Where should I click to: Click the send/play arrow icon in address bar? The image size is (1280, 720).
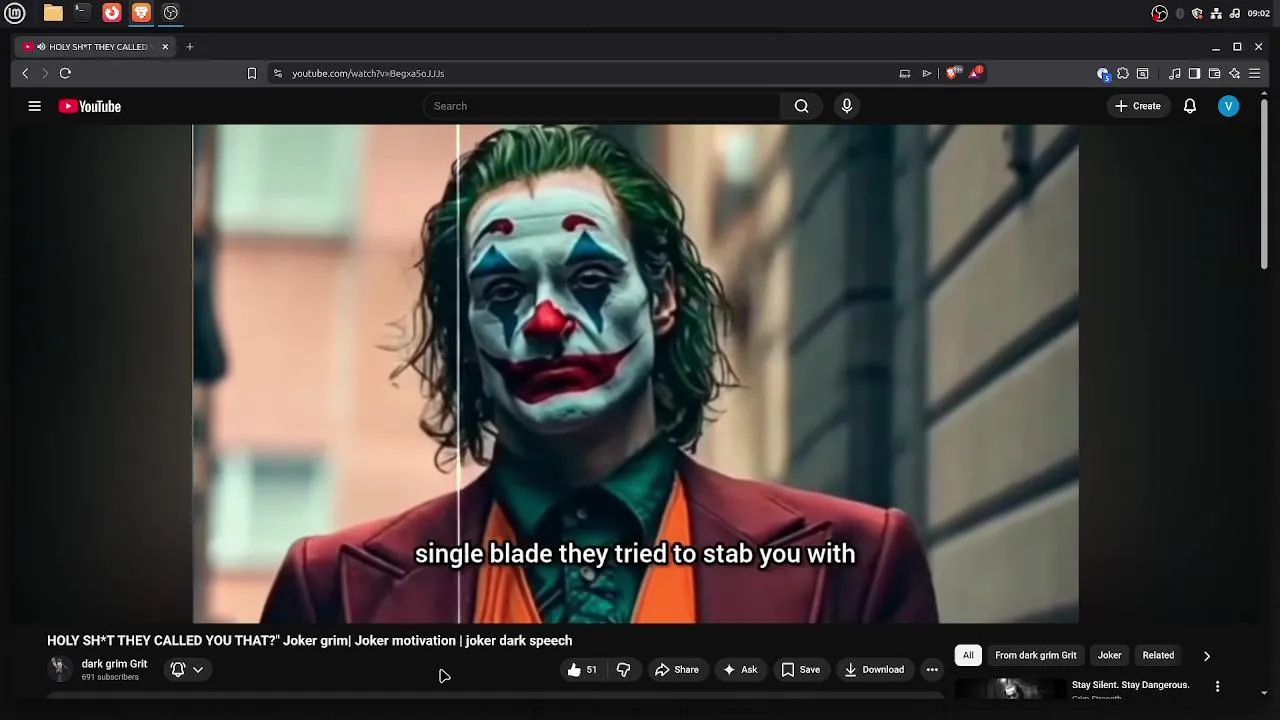(927, 73)
